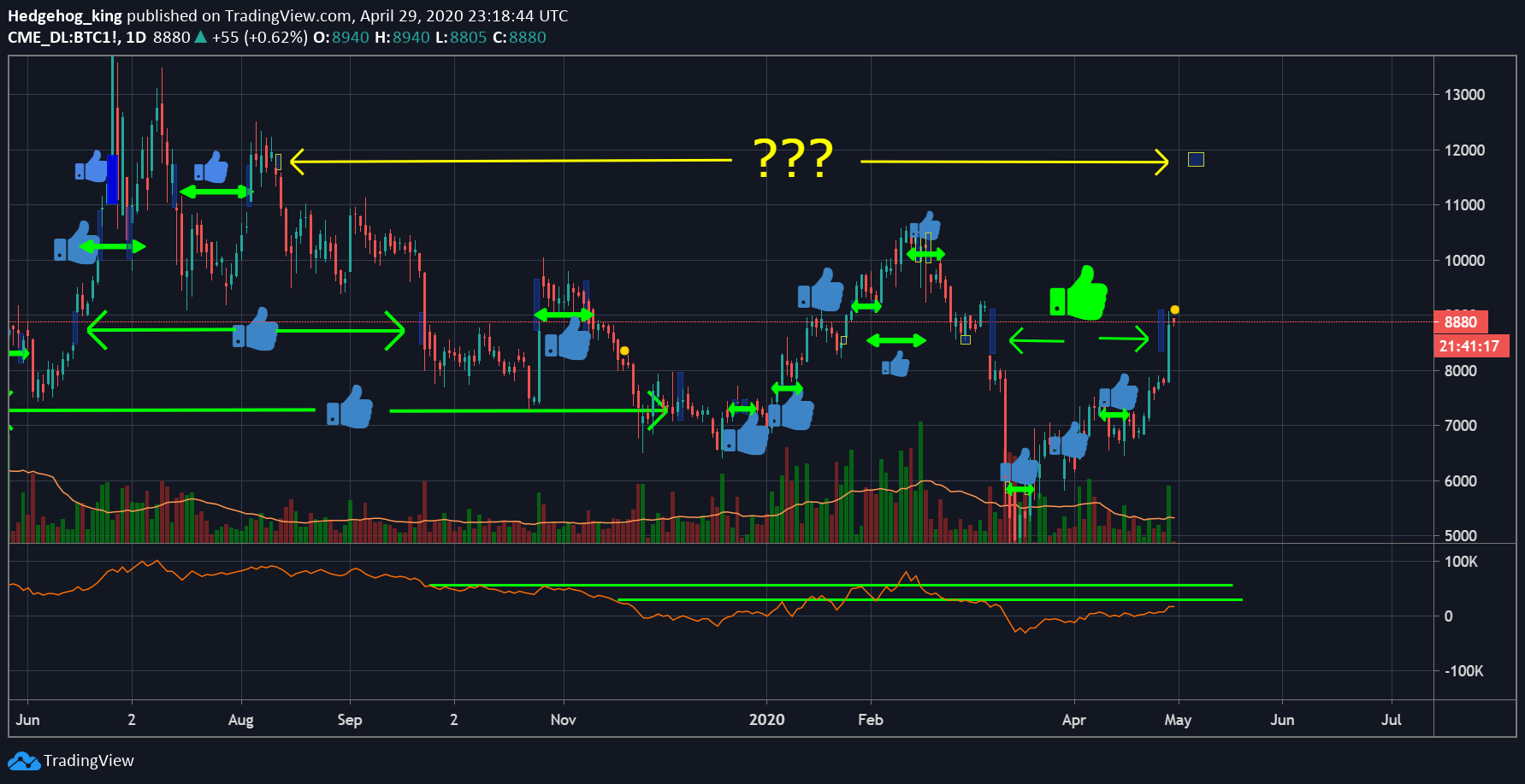The height and width of the screenshot is (784, 1525).
Task: Click the 2020 year label on time axis
Action: pos(766,720)
